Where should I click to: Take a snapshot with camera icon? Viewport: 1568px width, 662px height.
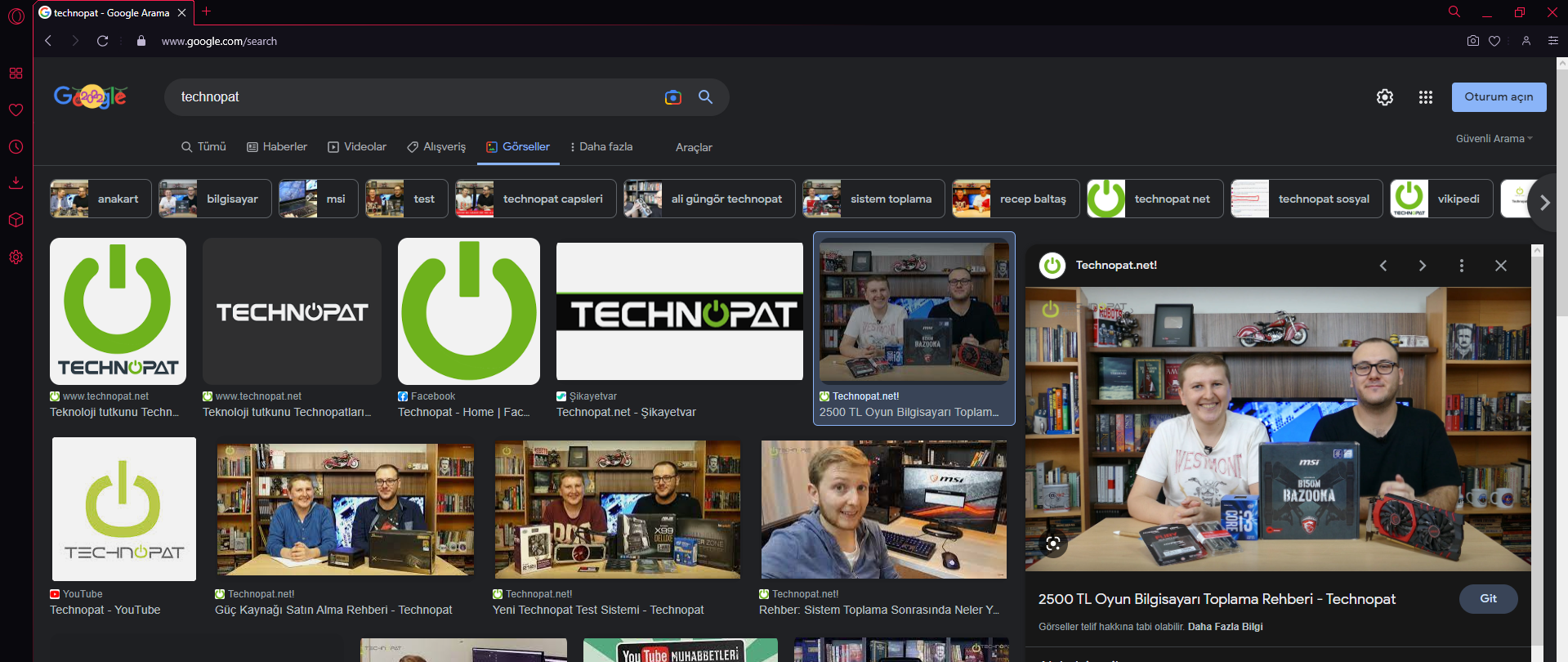(1472, 41)
